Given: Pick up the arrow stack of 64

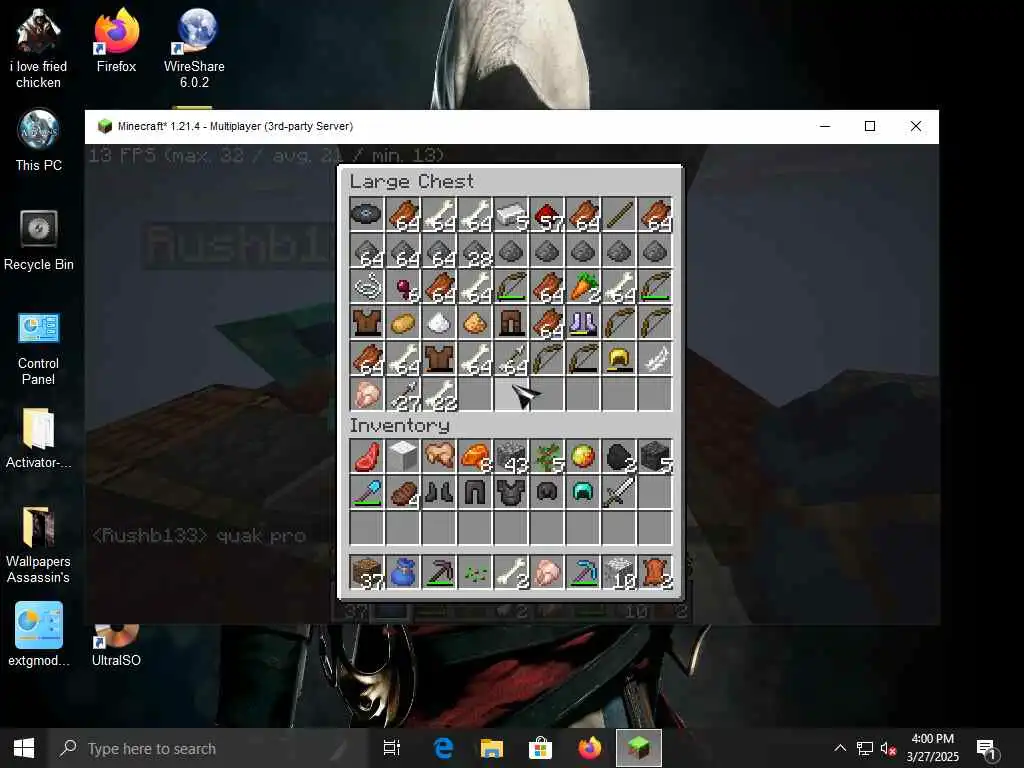Looking at the screenshot, I should 511,358.
